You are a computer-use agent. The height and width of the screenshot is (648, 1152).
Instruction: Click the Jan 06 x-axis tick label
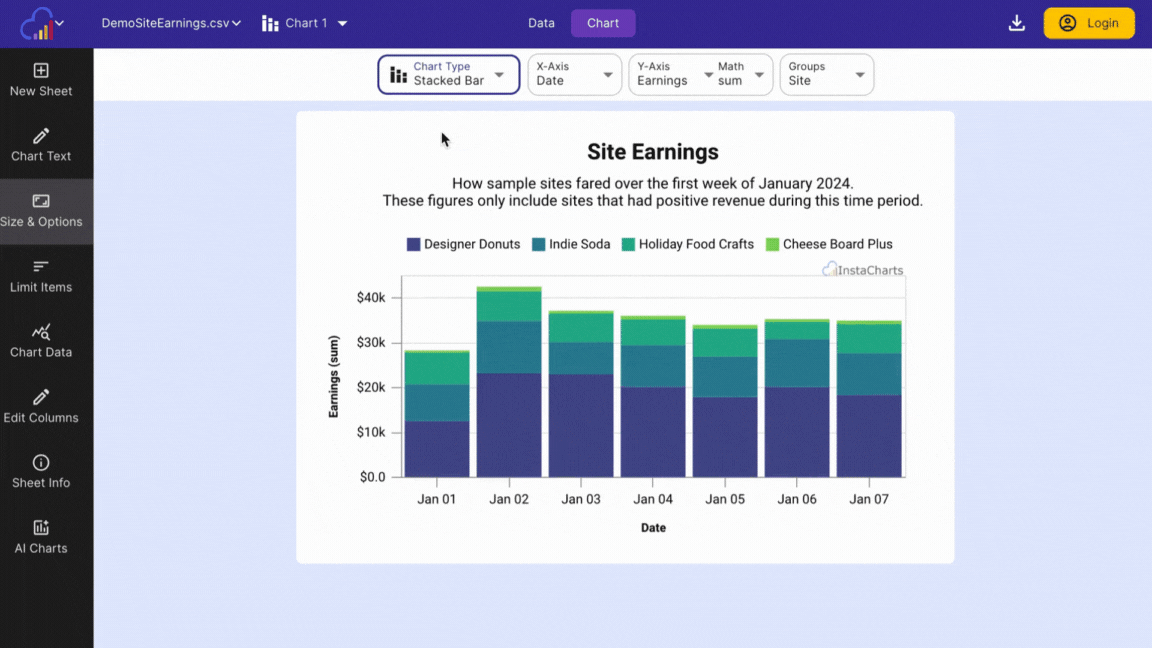(x=797, y=500)
